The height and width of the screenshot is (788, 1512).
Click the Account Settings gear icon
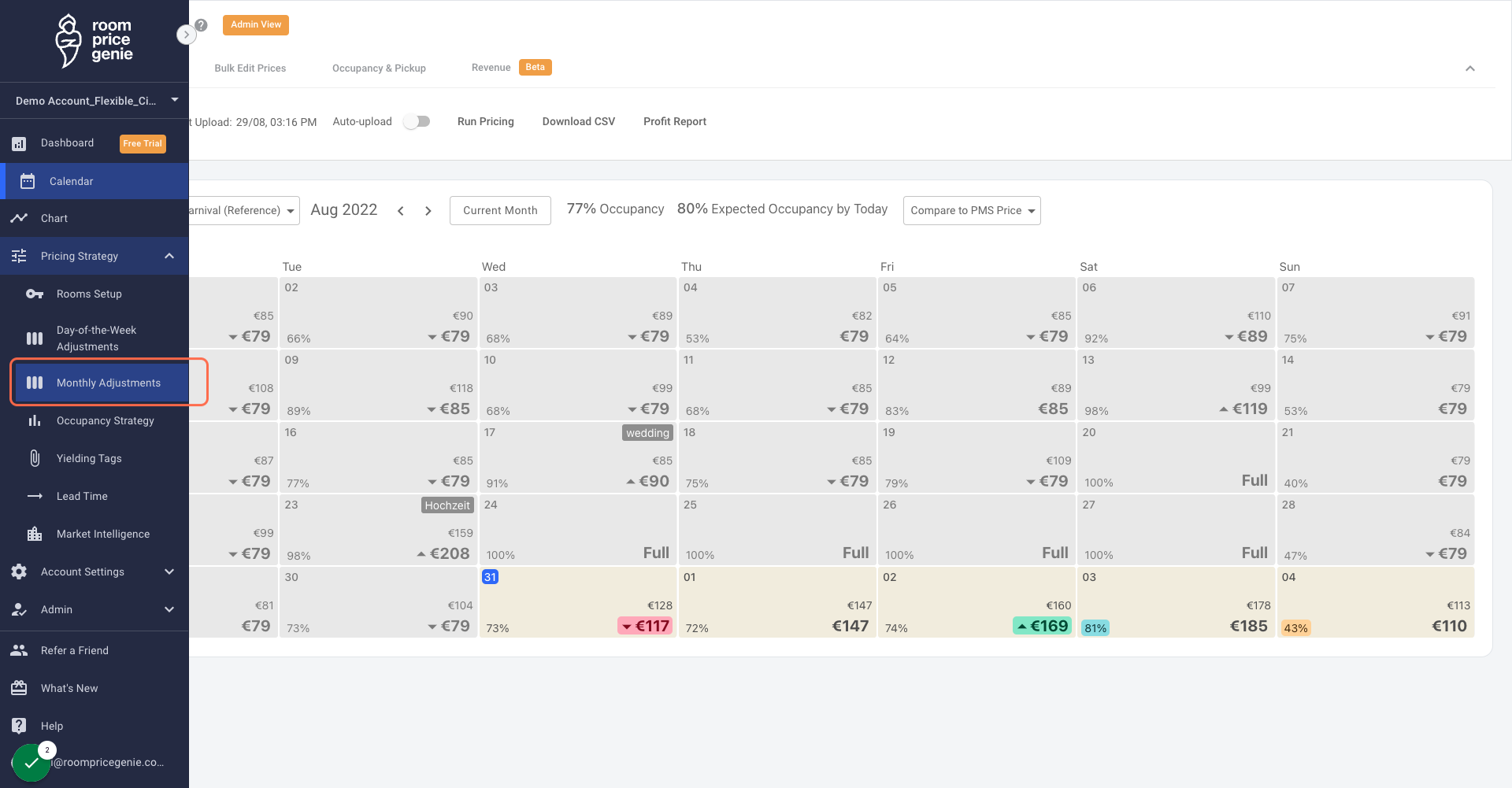[x=19, y=572]
